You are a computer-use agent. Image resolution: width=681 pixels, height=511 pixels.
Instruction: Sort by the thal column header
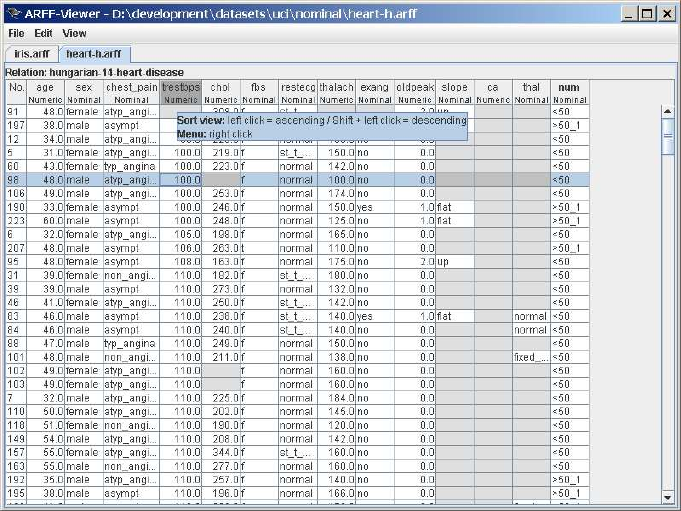click(531, 93)
